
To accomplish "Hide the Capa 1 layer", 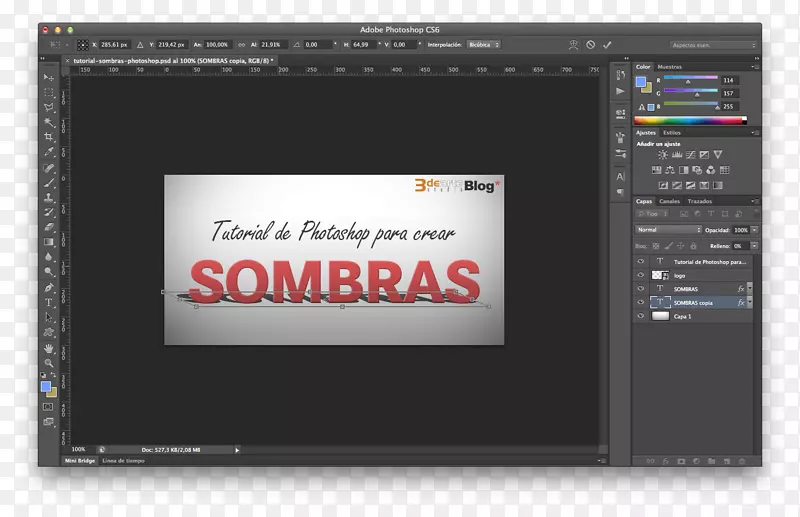I will [x=641, y=316].
